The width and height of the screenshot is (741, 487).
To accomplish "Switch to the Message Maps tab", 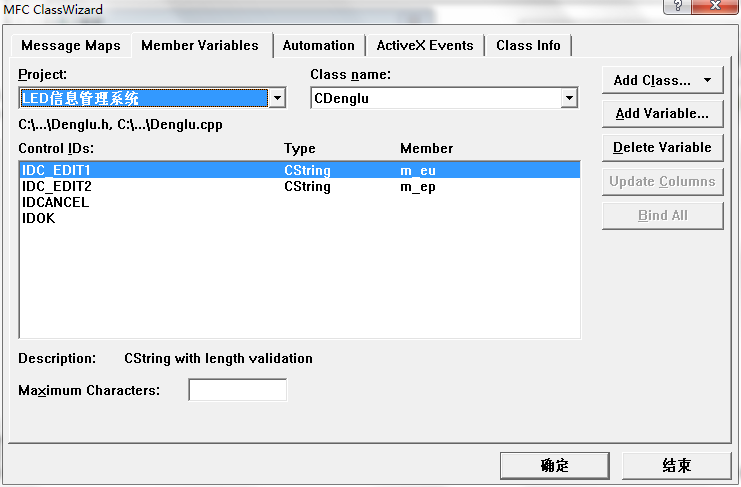I will pos(71,46).
